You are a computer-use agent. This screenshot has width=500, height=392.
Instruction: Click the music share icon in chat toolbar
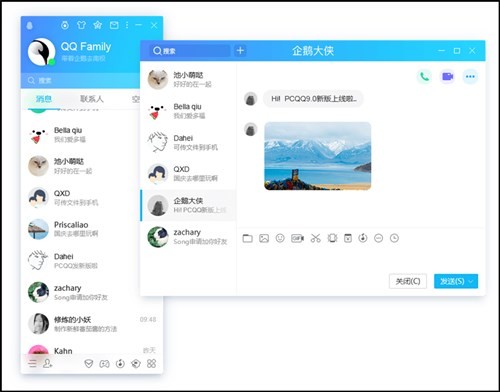363,238
